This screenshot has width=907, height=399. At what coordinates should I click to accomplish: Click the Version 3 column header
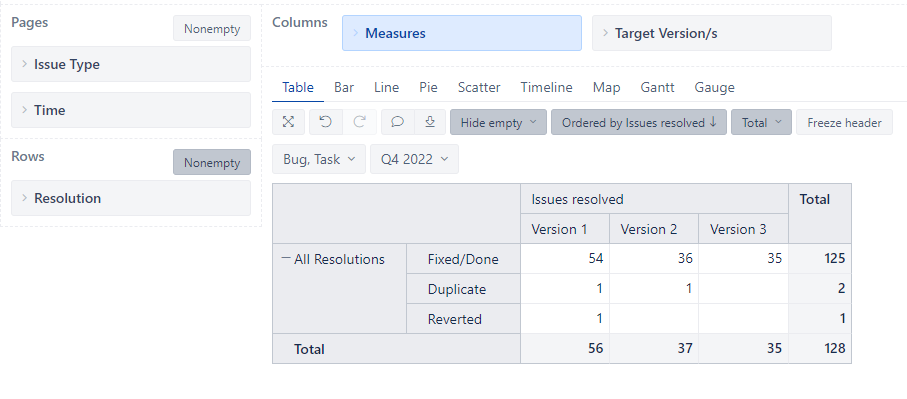tap(743, 229)
